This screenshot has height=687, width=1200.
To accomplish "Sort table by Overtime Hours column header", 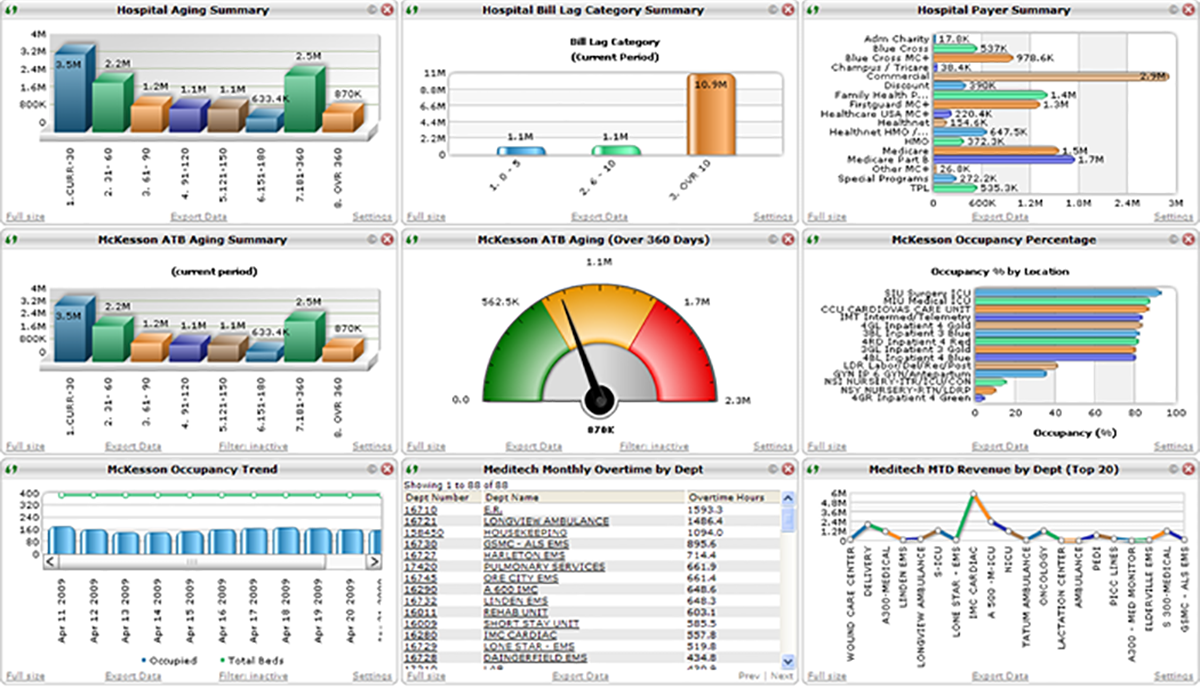I will (727, 497).
